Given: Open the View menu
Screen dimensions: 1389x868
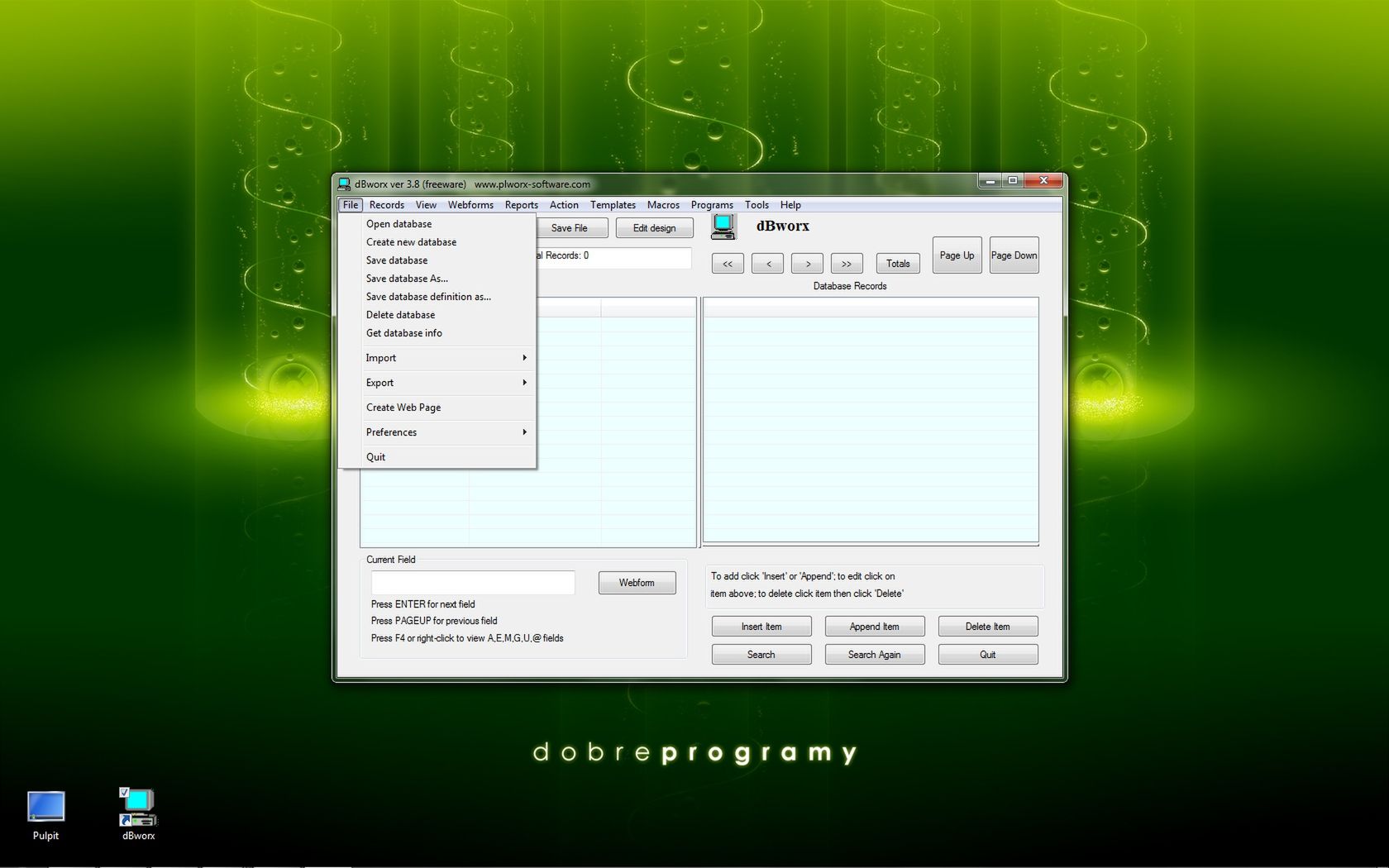Looking at the screenshot, I should click(426, 205).
